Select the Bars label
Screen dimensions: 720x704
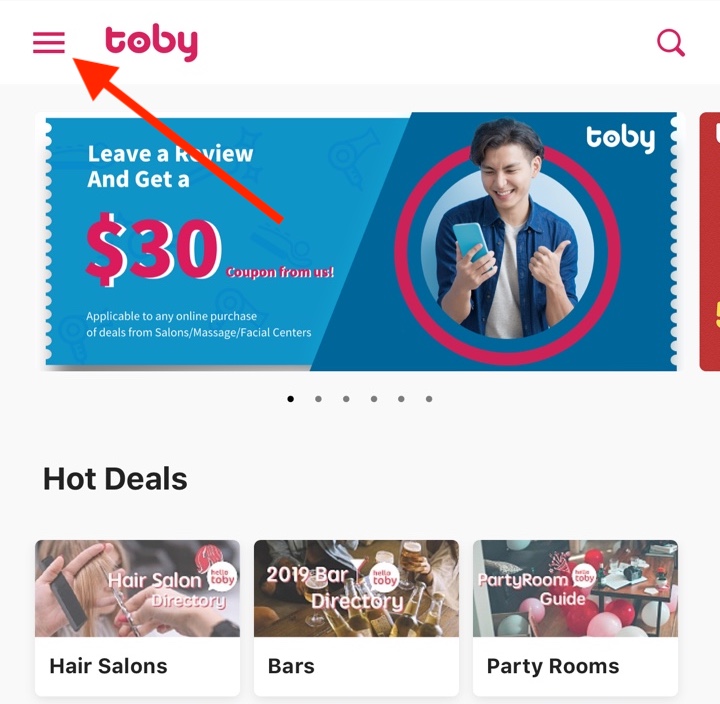point(291,666)
